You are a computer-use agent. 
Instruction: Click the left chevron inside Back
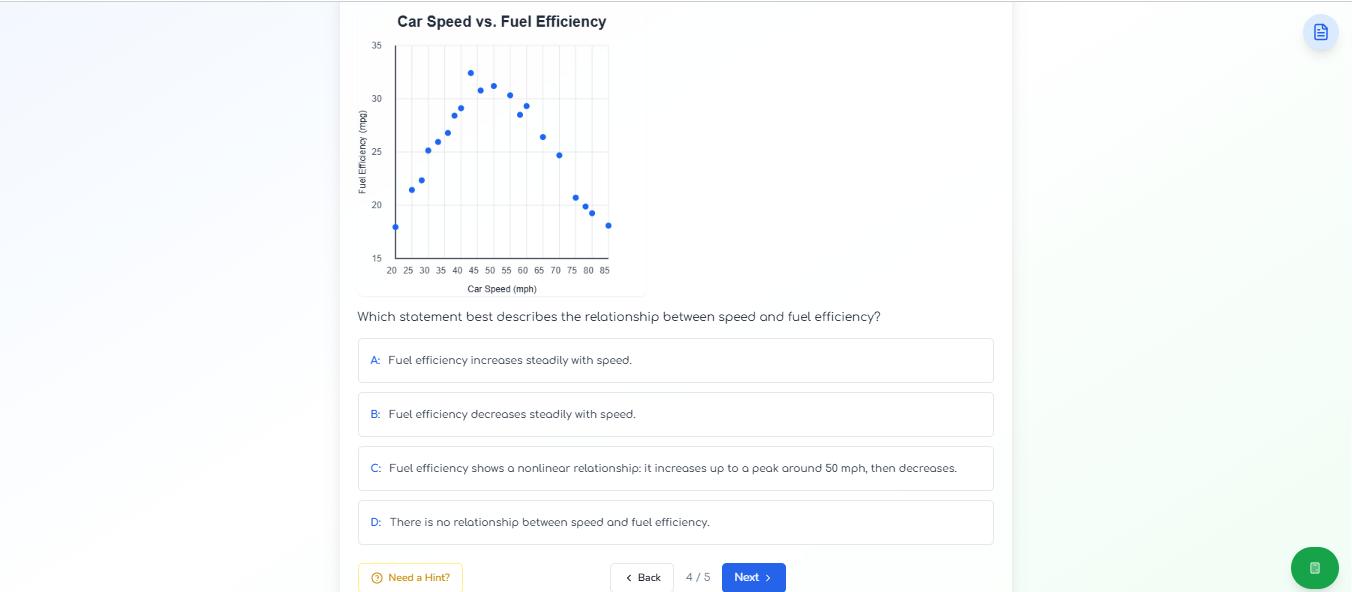point(629,578)
